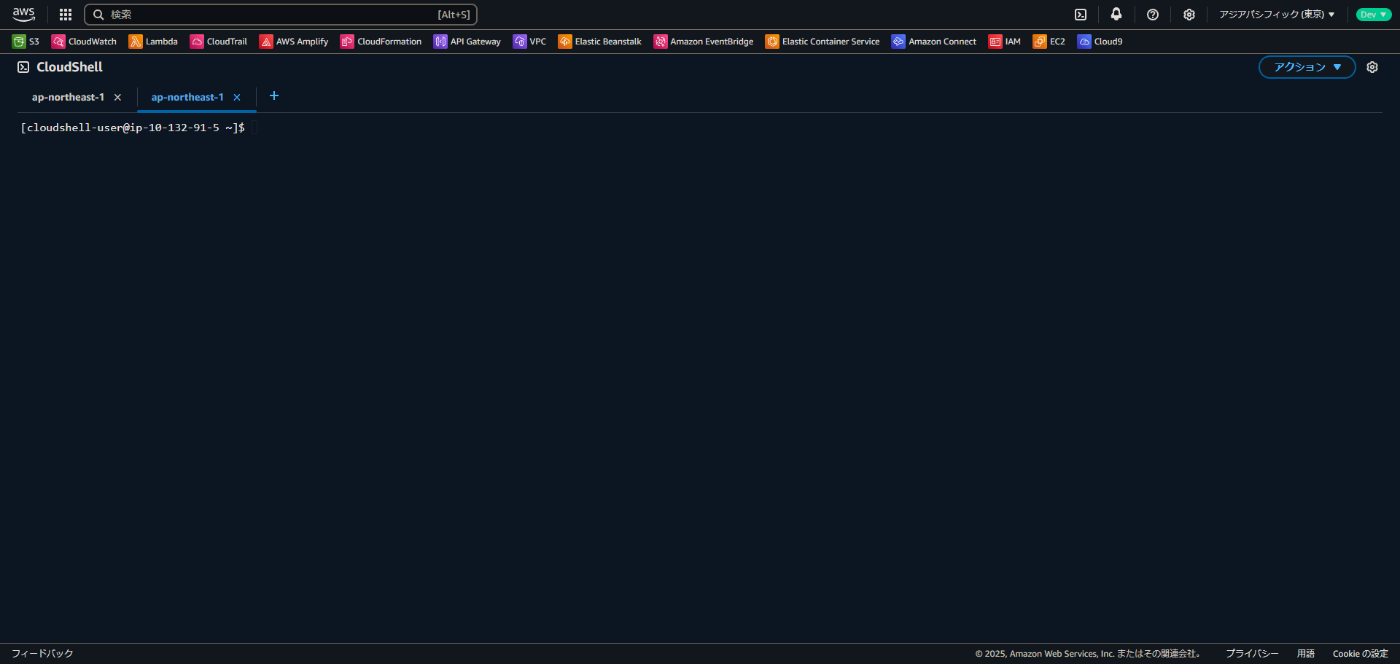Open Amazon EventBridge shortcut icon
Screen dimensions: 1400x664
[x=660, y=42]
